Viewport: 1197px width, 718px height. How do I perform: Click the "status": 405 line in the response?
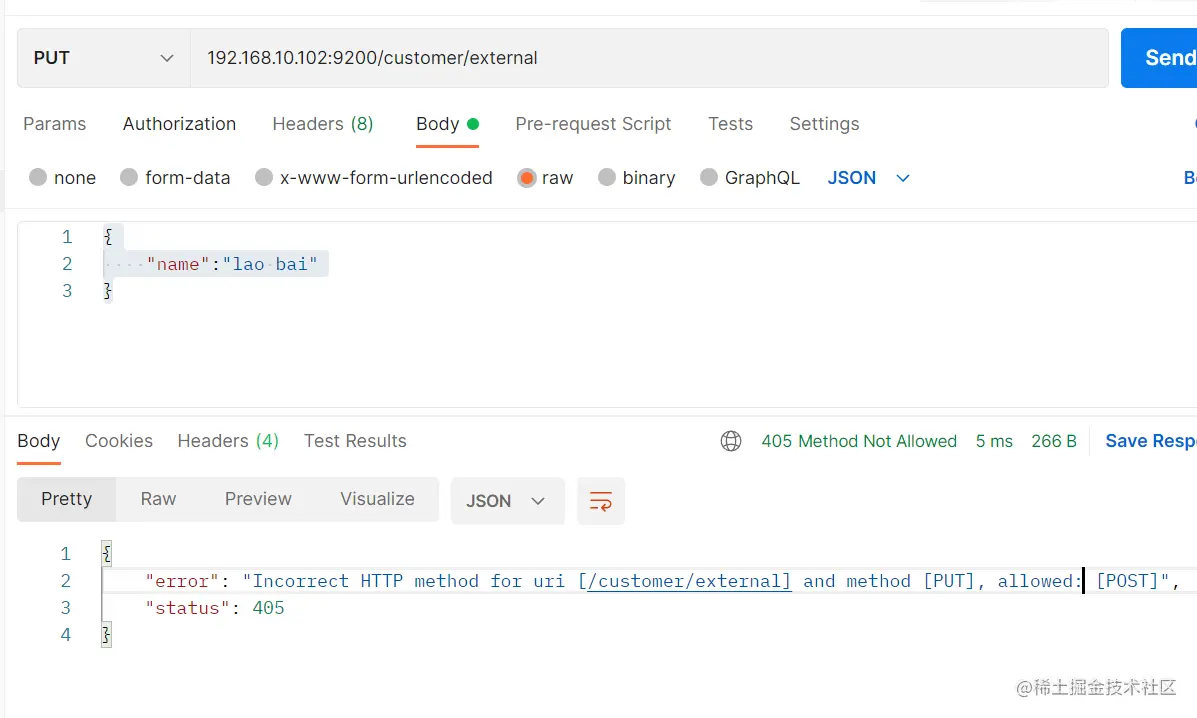point(215,608)
